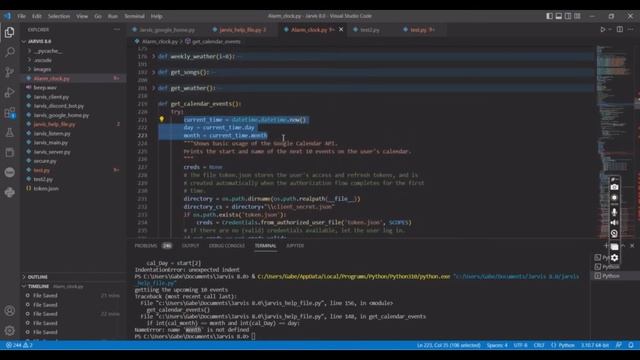Open Jarvis_main.py in the explorer
Screen dimensions: 640x360
[51, 143]
